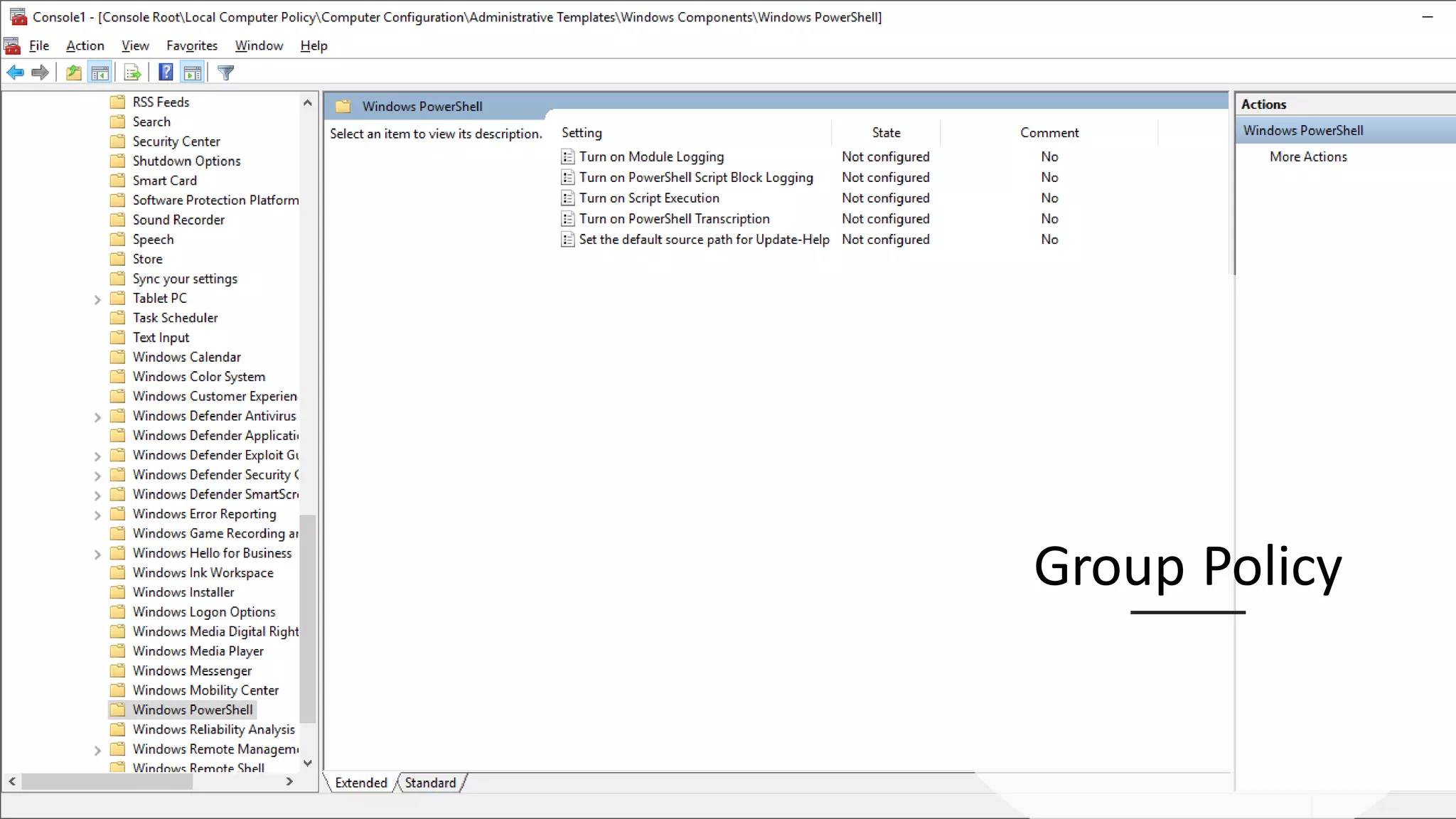Screen dimensions: 1456x819
Task: Open the Help toolbar icon
Action: click(x=166, y=73)
